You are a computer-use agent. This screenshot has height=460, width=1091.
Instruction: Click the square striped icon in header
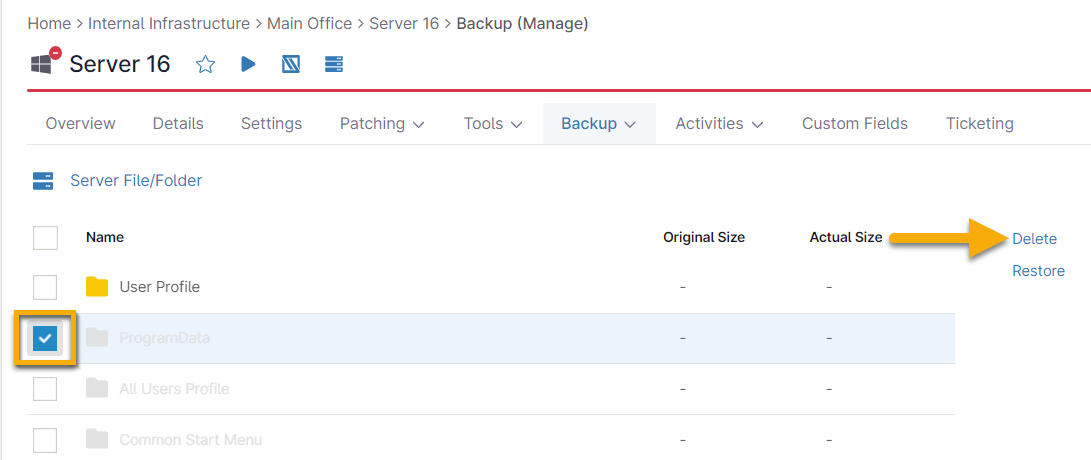coord(291,65)
